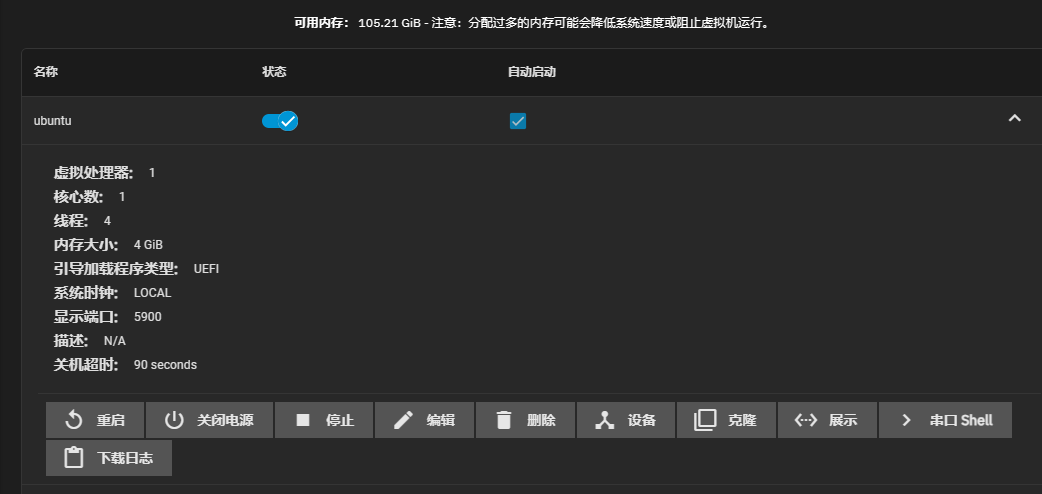Screen dimensions: 1042x494
Task: Click the 名称 column header
Action: [x=46, y=72]
